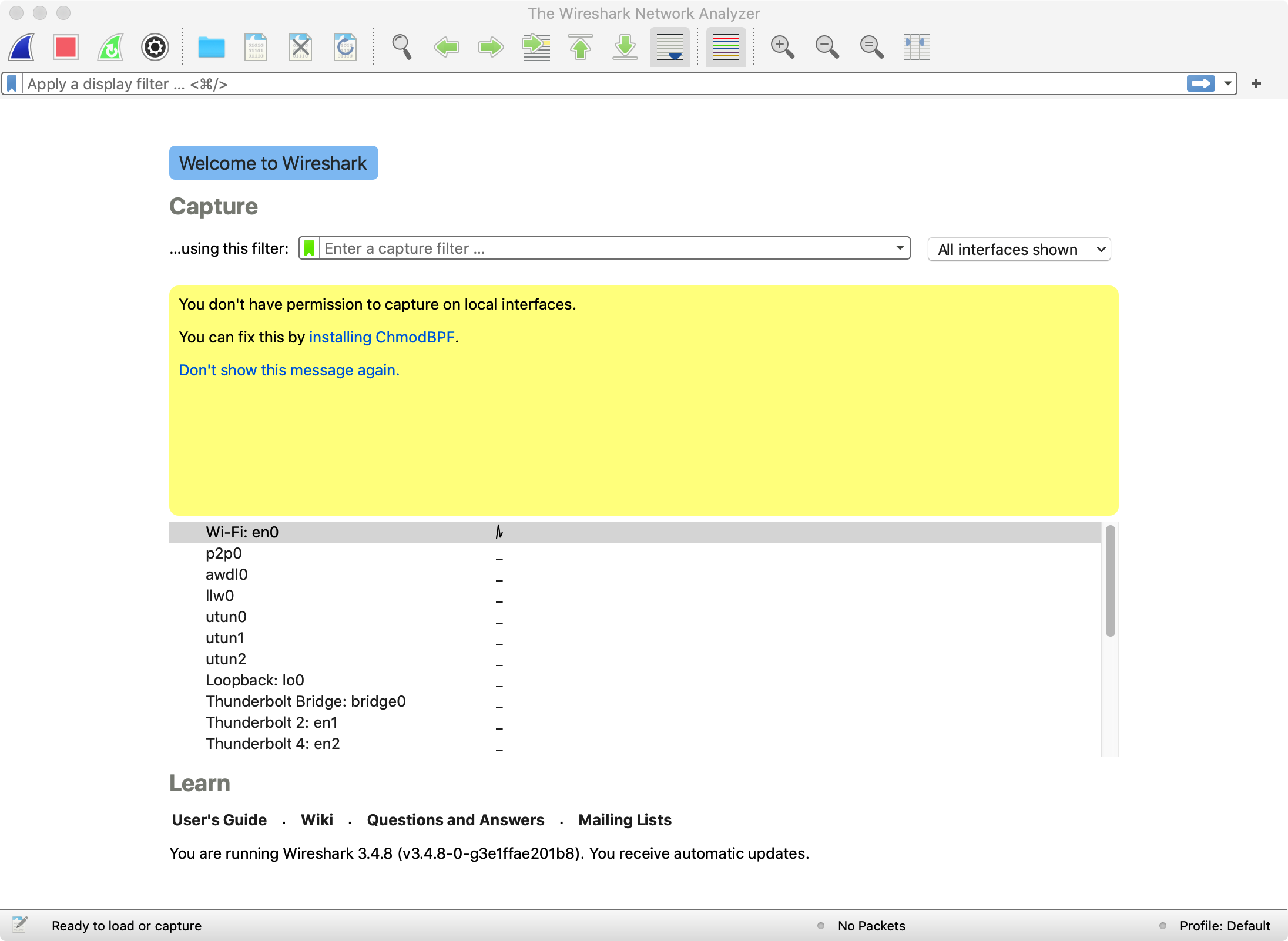Expand the All interfaces shown dropdown
Viewport: 1288px width, 941px height.
click(x=1019, y=250)
